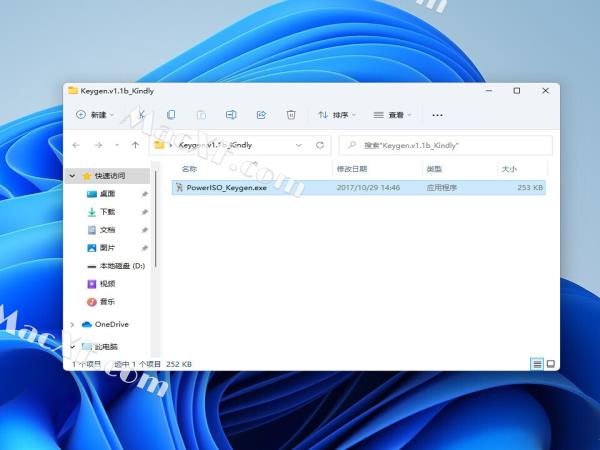The height and width of the screenshot is (450, 600).
Task: Open 桌面 (Desktop) in sidebar
Action: coord(107,194)
